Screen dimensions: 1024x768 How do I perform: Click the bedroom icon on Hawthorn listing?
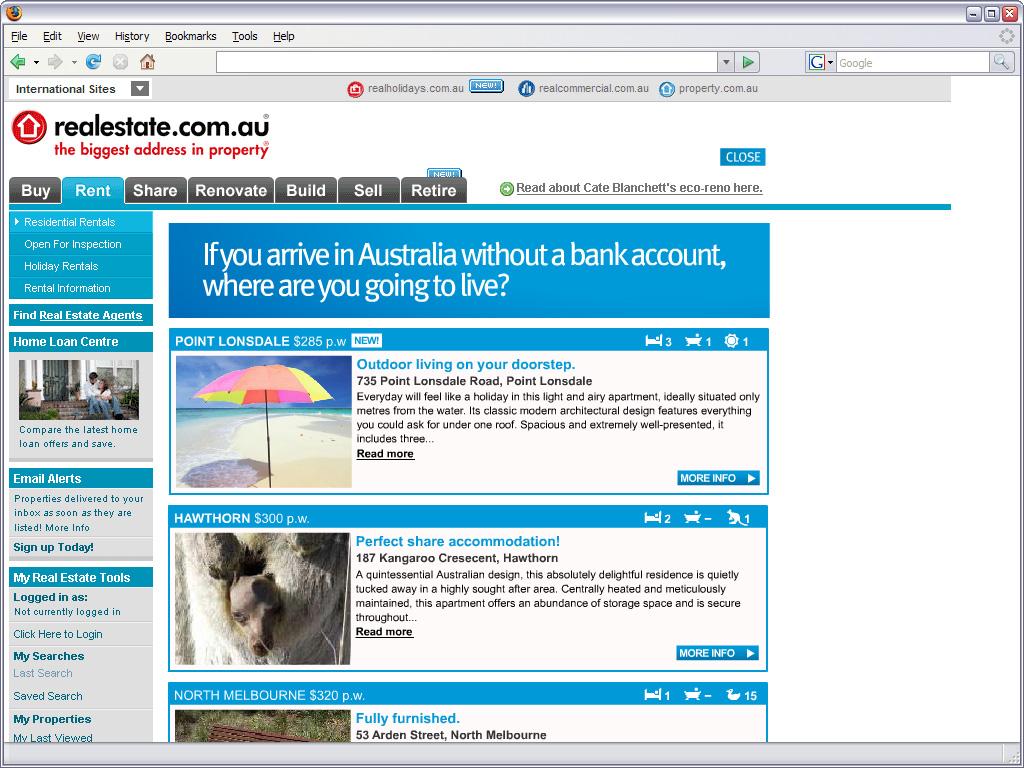click(653, 518)
